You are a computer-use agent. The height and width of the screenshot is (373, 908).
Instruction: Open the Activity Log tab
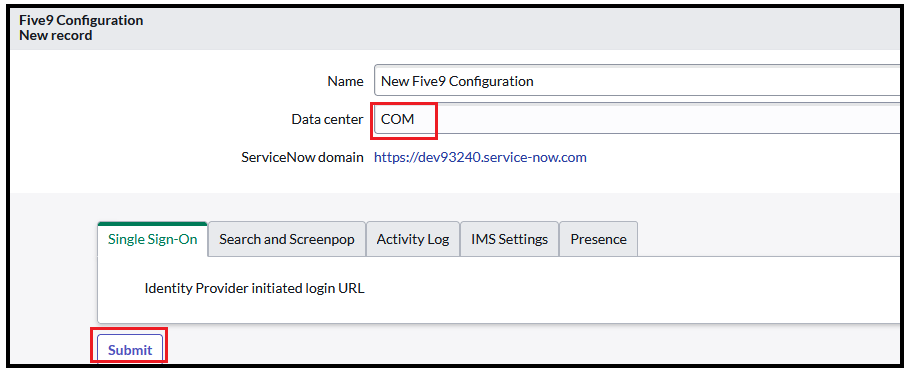click(413, 239)
